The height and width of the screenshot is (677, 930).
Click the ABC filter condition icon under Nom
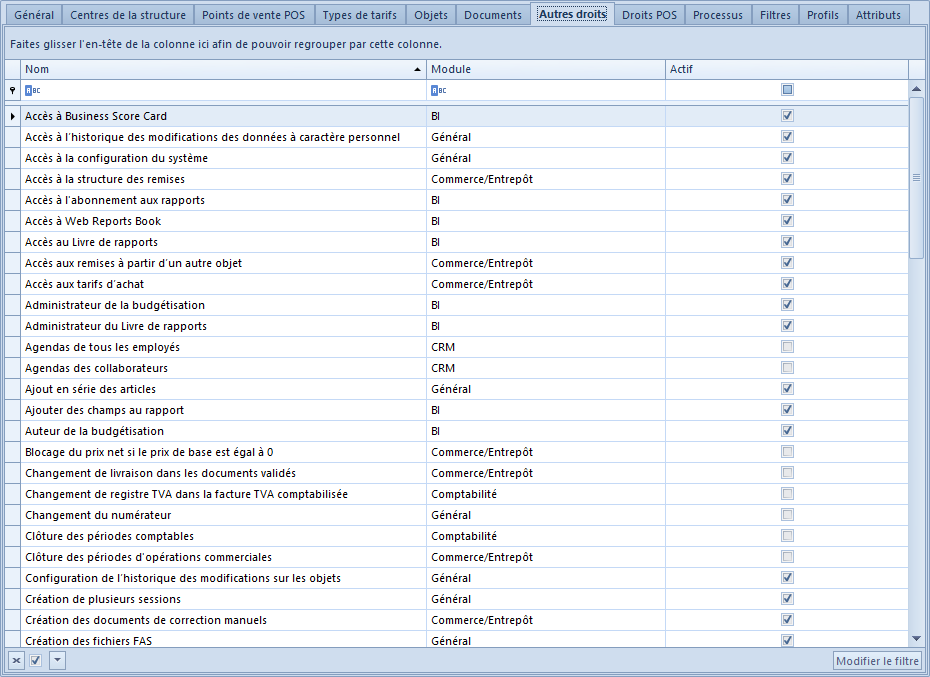tap(33, 90)
